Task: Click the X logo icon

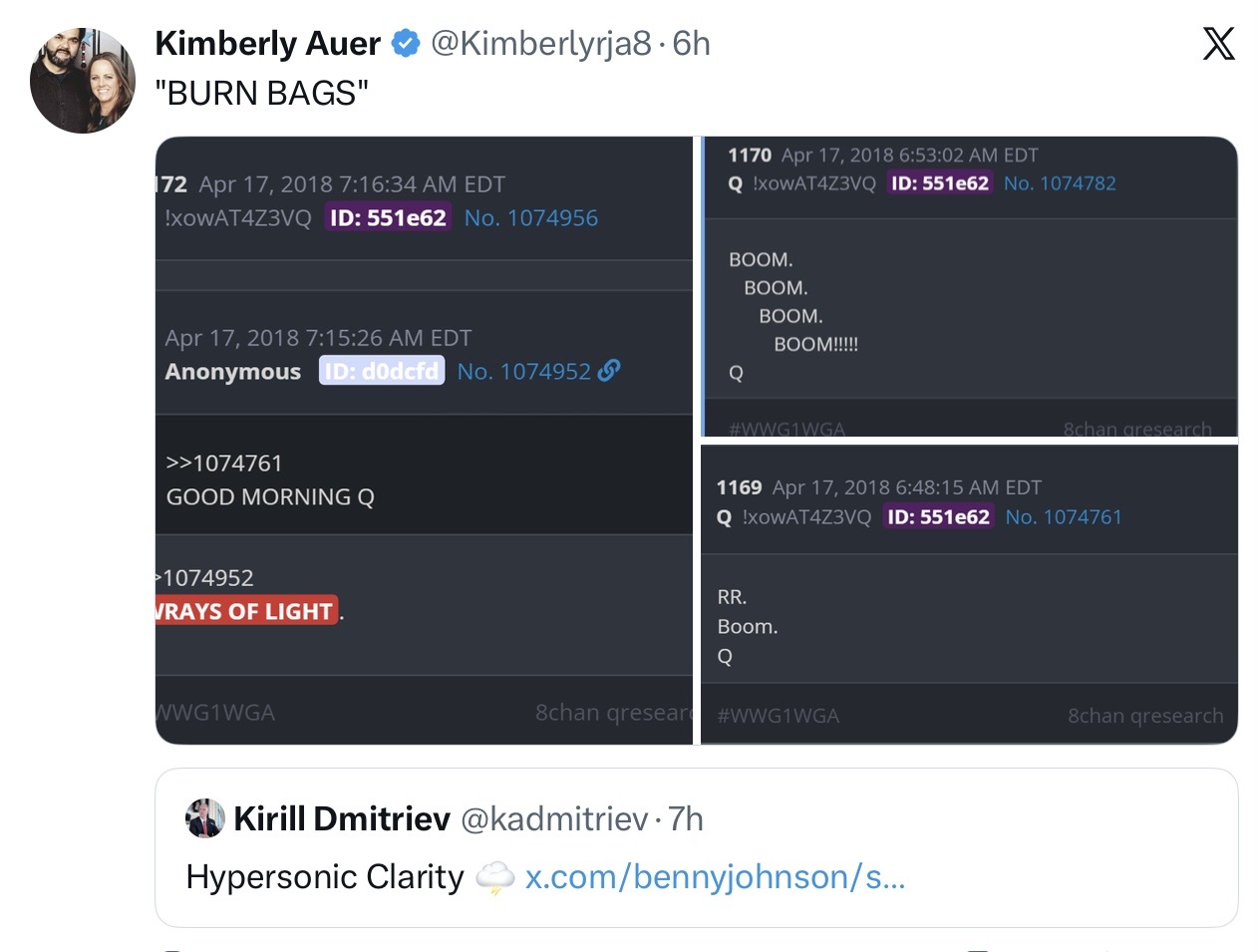Action: (x=1218, y=44)
